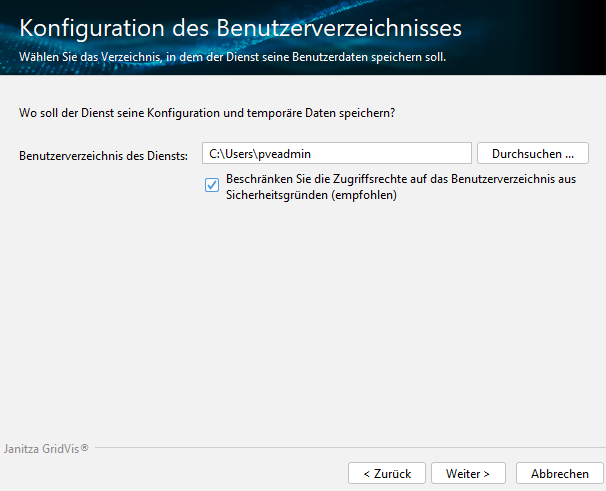Click the Durchsuchen button
Image resolution: width=606 pixels, height=491 pixels.
pos(533,153)
